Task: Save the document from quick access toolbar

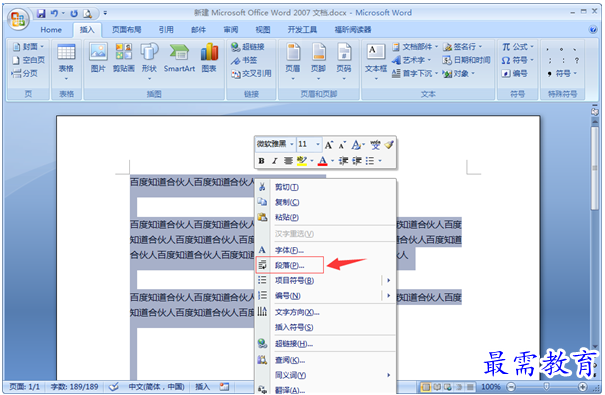Action: 41,14
